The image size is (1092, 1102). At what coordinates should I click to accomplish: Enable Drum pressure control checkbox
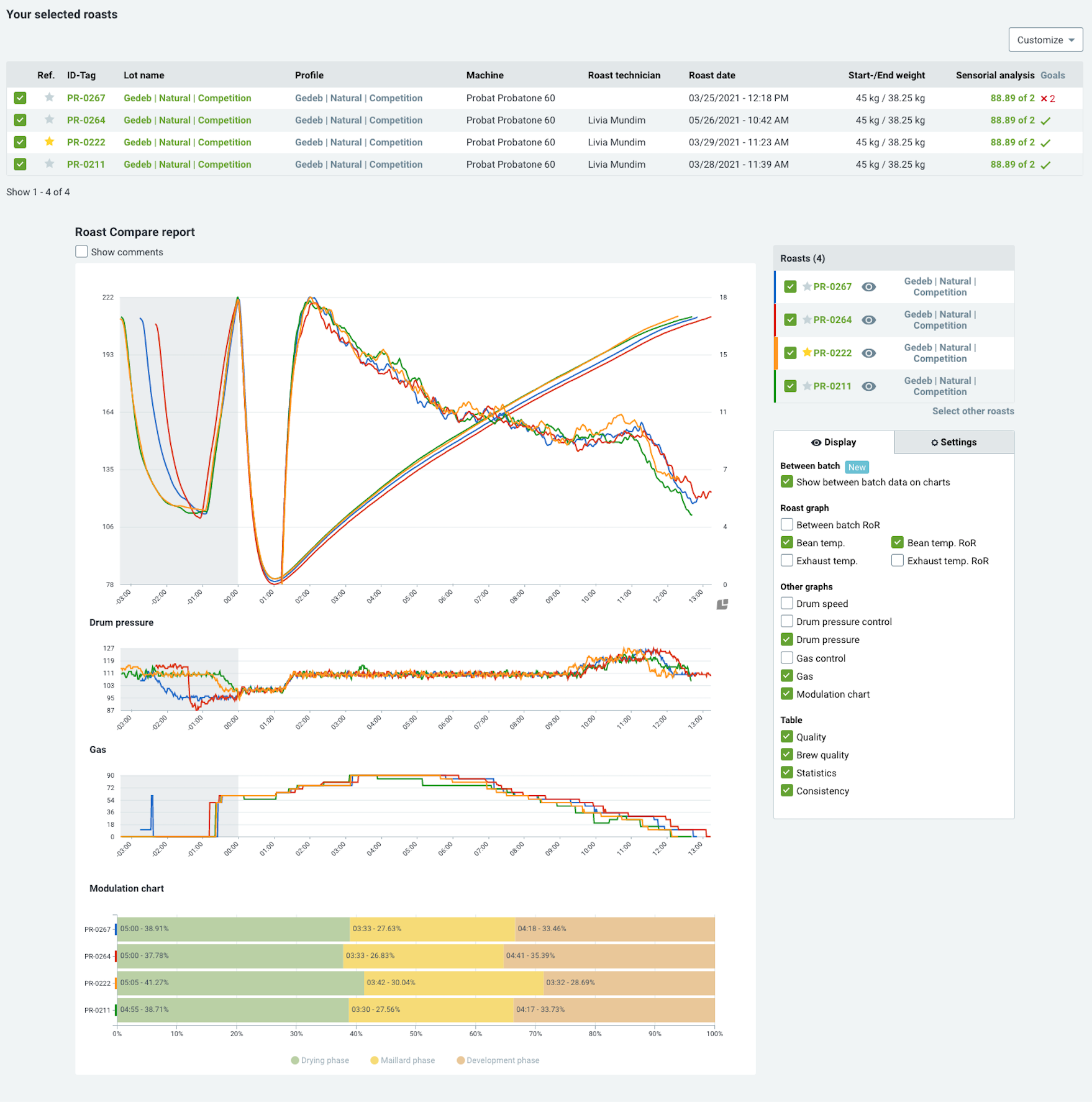[787, 621]
